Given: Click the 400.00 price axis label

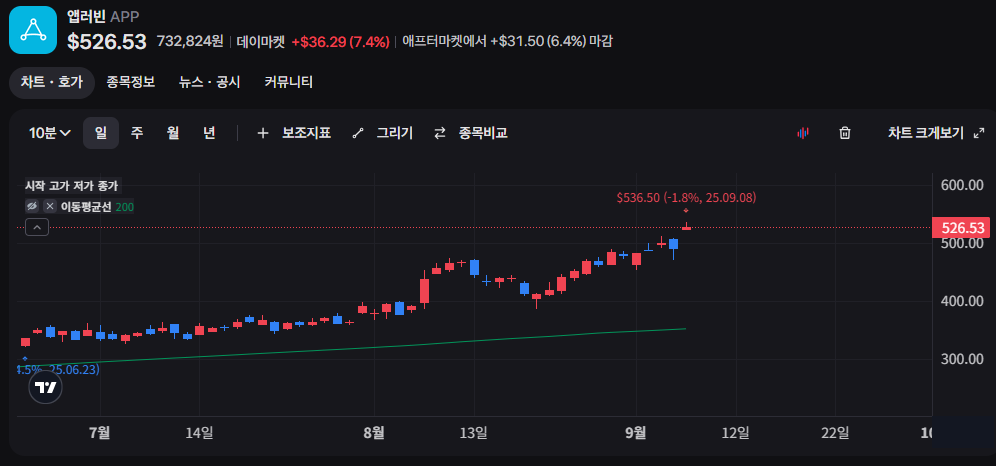Looking at the screenshot, I should click(x=962, y=301).
